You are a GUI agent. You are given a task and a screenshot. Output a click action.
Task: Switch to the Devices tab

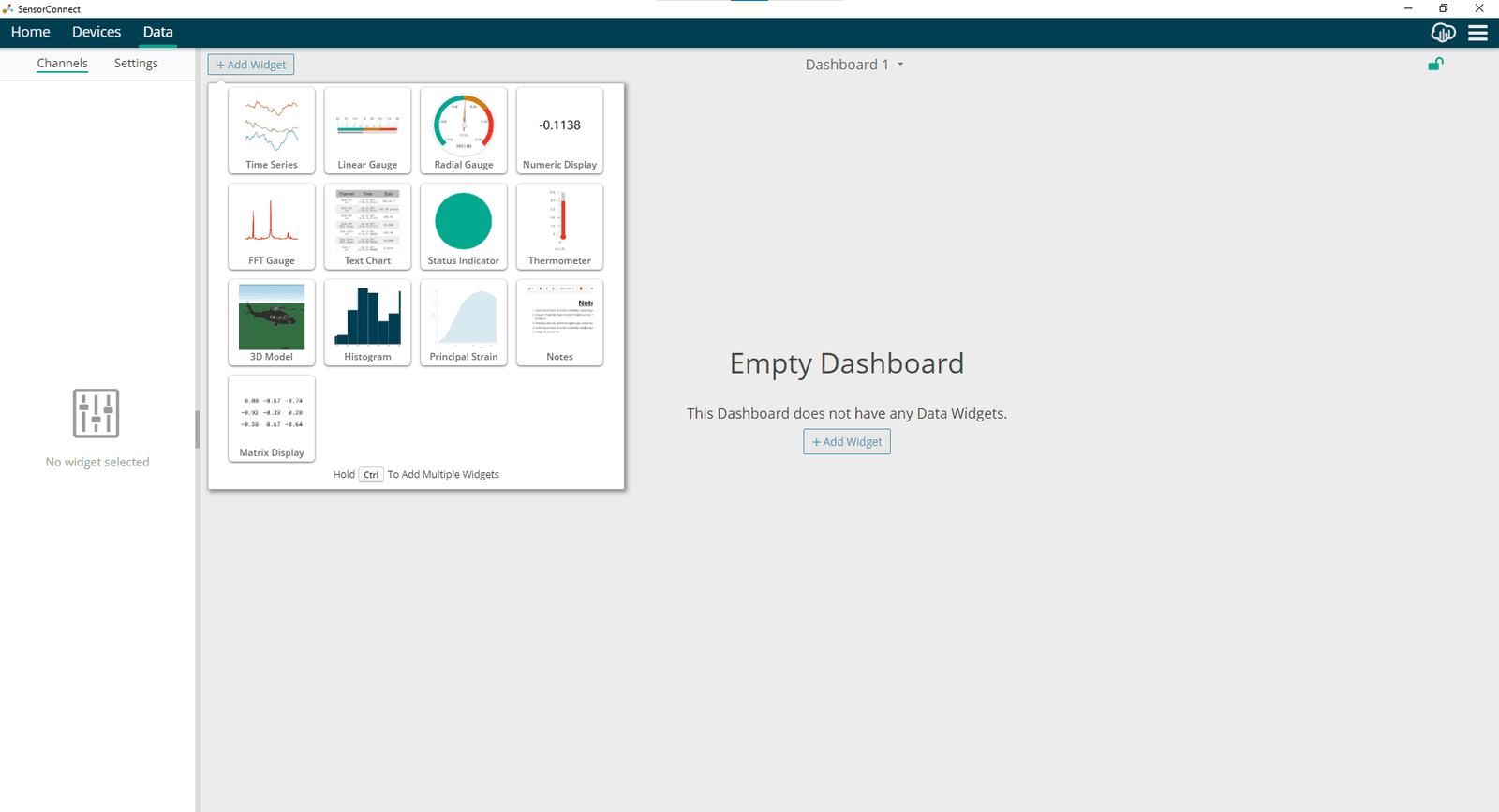[96, 32]
